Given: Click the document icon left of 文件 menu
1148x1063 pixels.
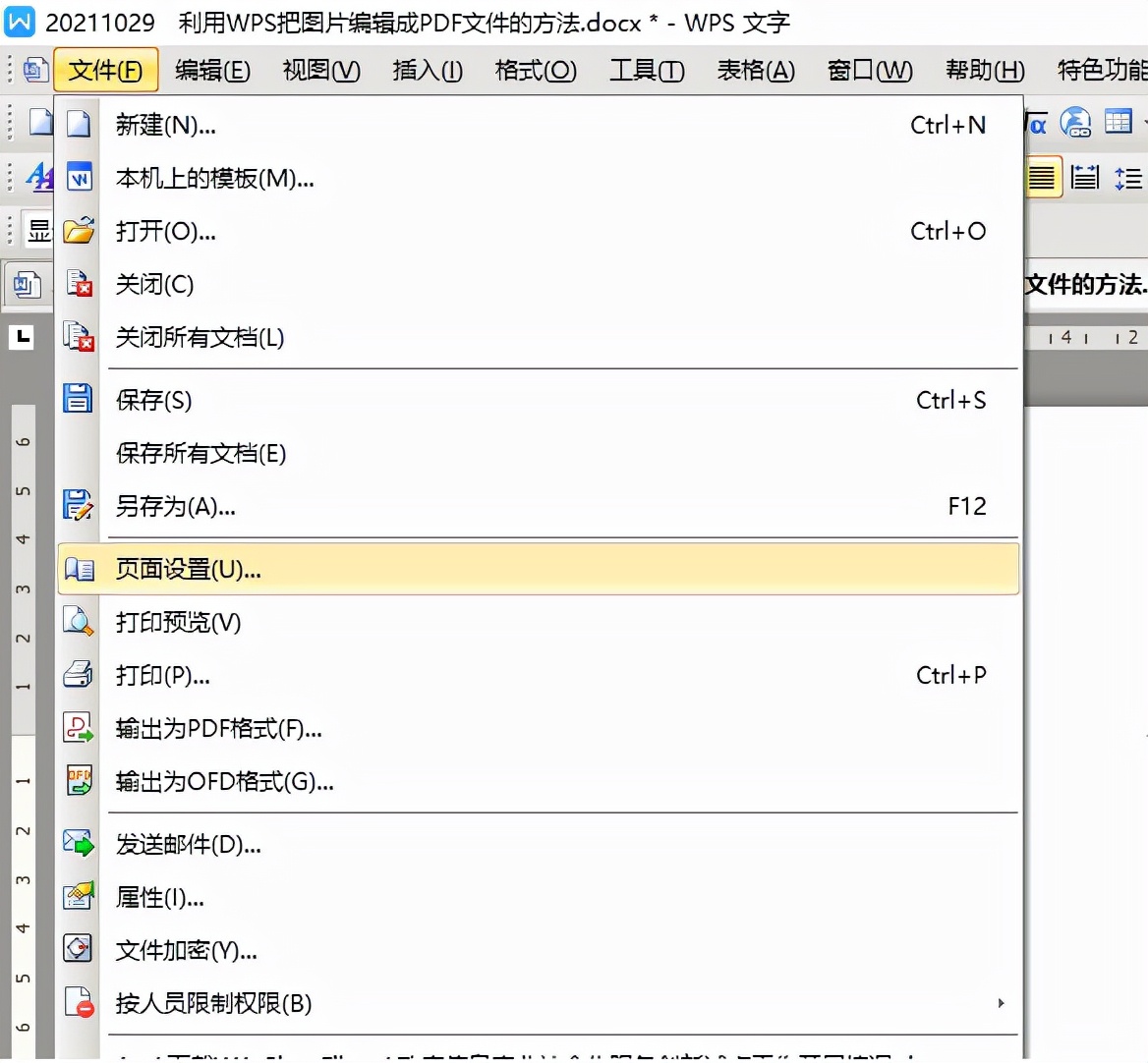Looking at the screenshot, I should [x=35, y=70].
